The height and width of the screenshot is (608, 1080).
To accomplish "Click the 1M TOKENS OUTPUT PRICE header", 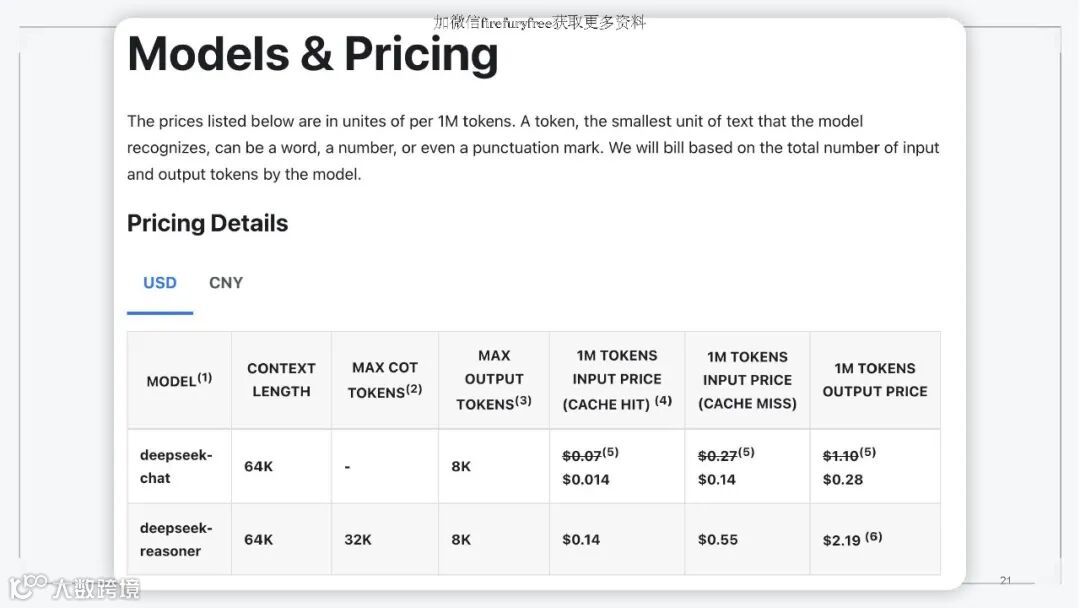I will (x=875, y=380).
